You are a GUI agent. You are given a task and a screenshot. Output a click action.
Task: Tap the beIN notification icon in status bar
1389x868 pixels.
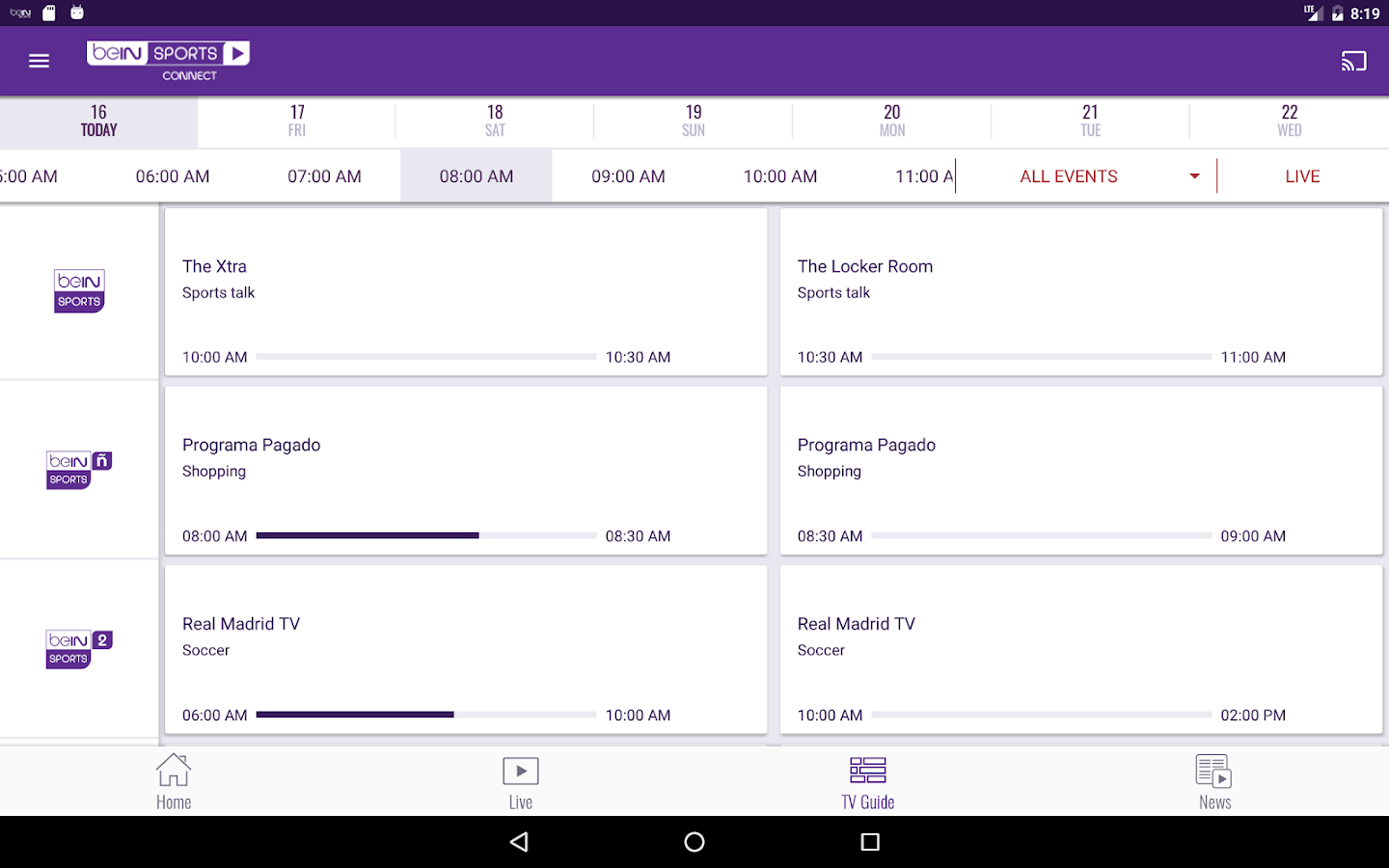[20, 14]
